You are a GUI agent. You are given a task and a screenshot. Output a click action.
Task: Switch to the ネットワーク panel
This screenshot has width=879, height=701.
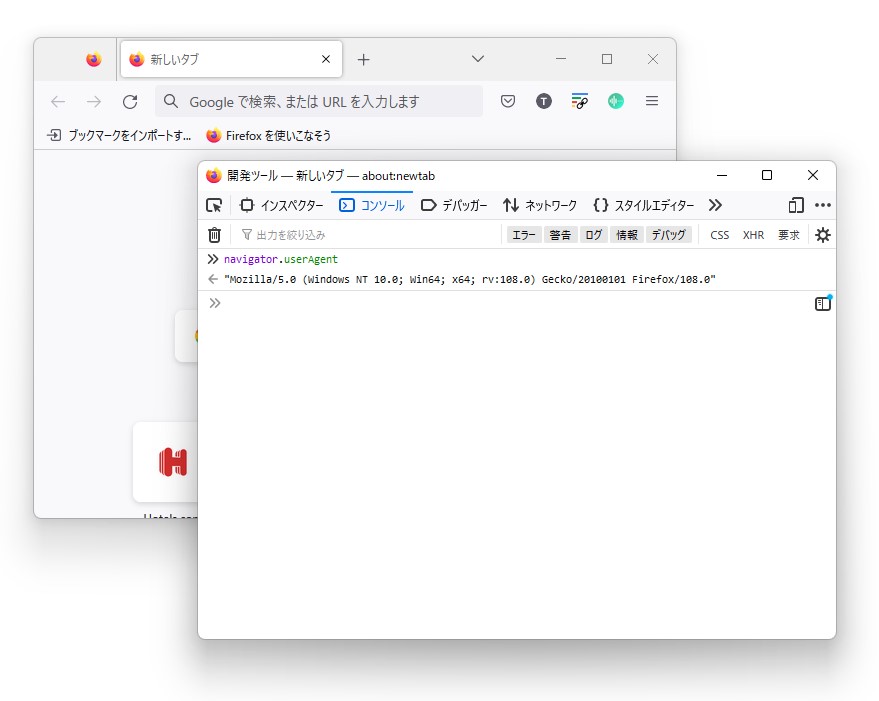tap(540, 204)
